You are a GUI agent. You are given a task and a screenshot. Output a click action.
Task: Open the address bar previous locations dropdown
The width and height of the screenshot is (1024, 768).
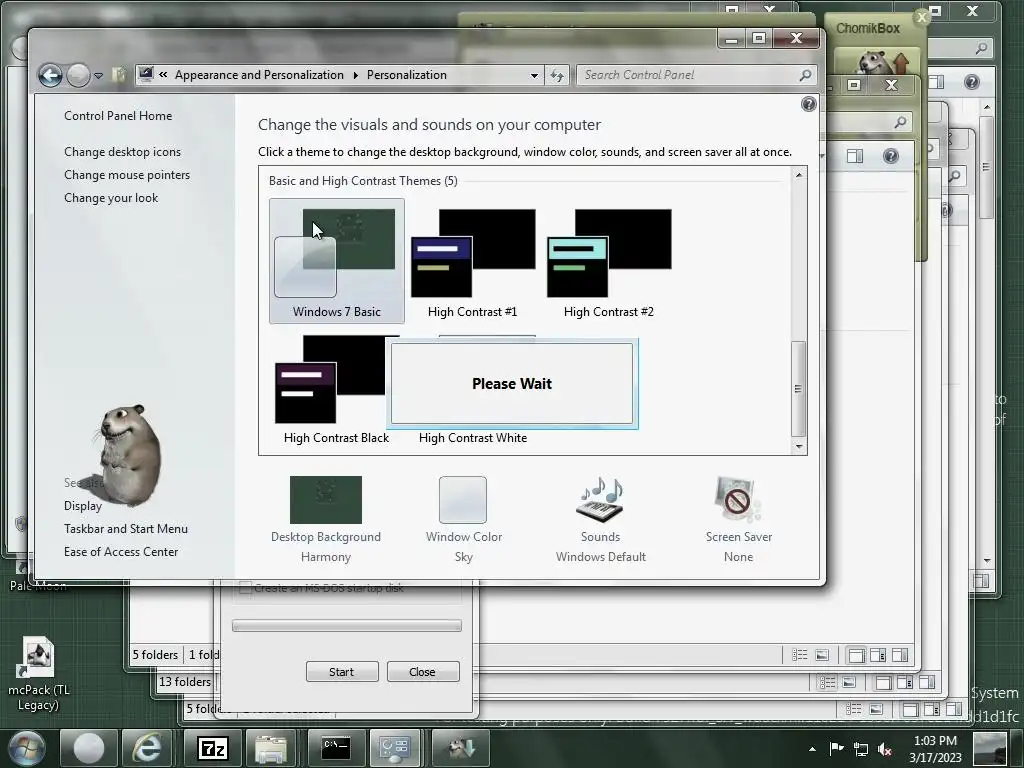(534, 75)
